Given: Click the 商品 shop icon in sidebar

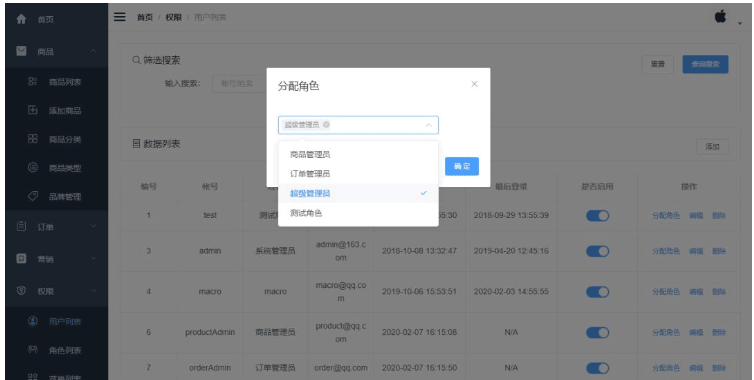Looking at the screenshot, I should [x=21, y=51].
